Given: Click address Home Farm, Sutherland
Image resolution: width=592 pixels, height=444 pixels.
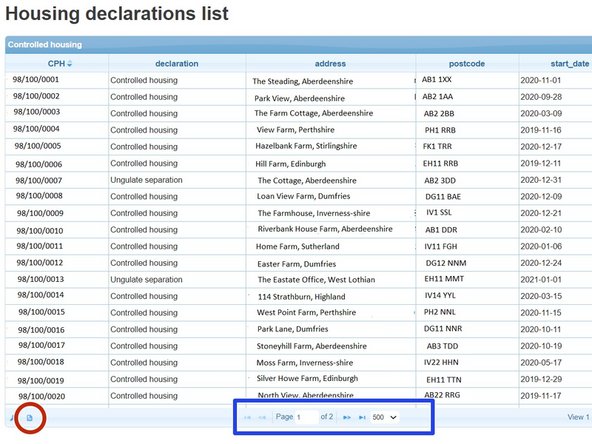Looking at the screenshot, I should [298, 247].
